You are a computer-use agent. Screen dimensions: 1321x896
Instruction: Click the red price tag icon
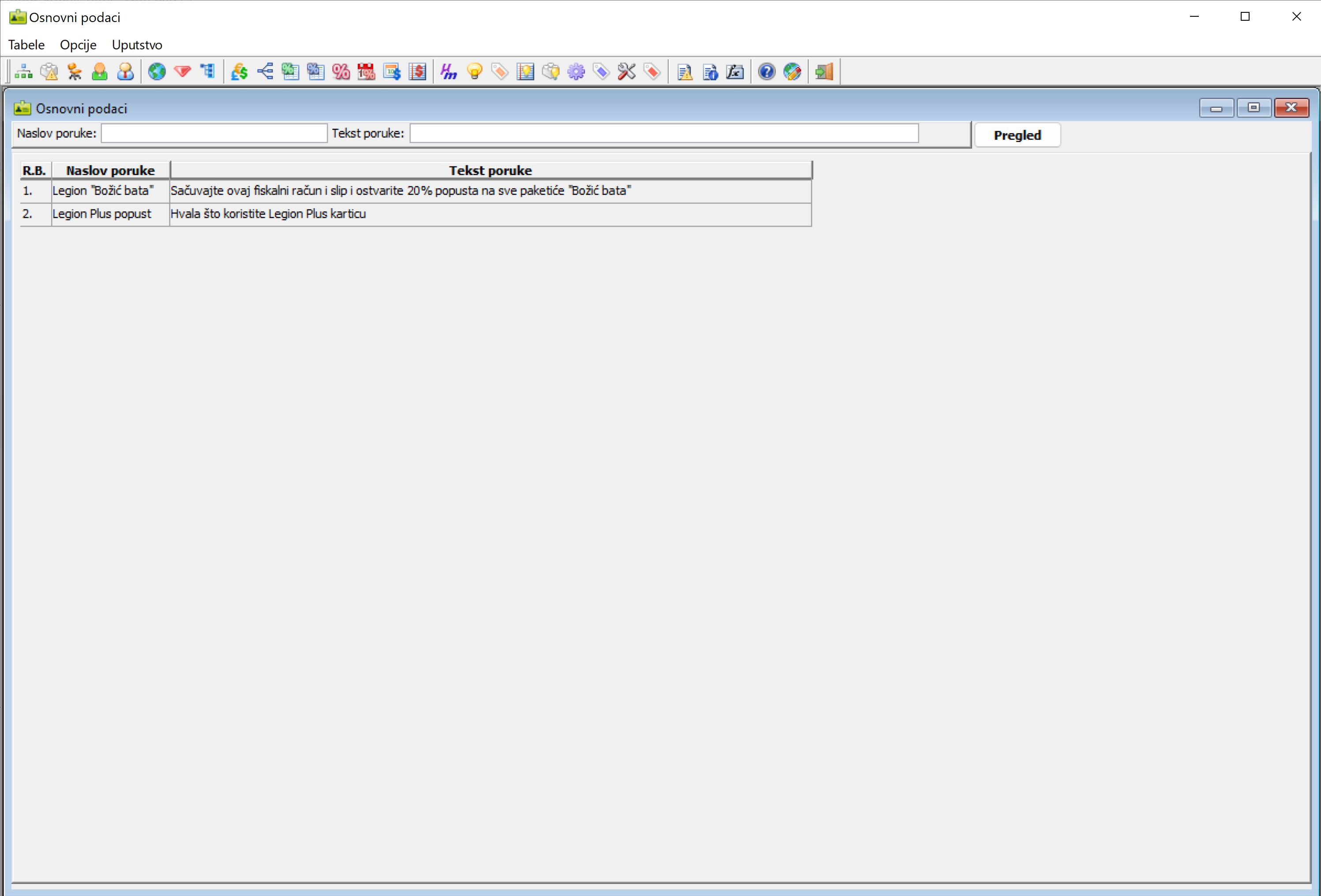[x=652, y=71]
